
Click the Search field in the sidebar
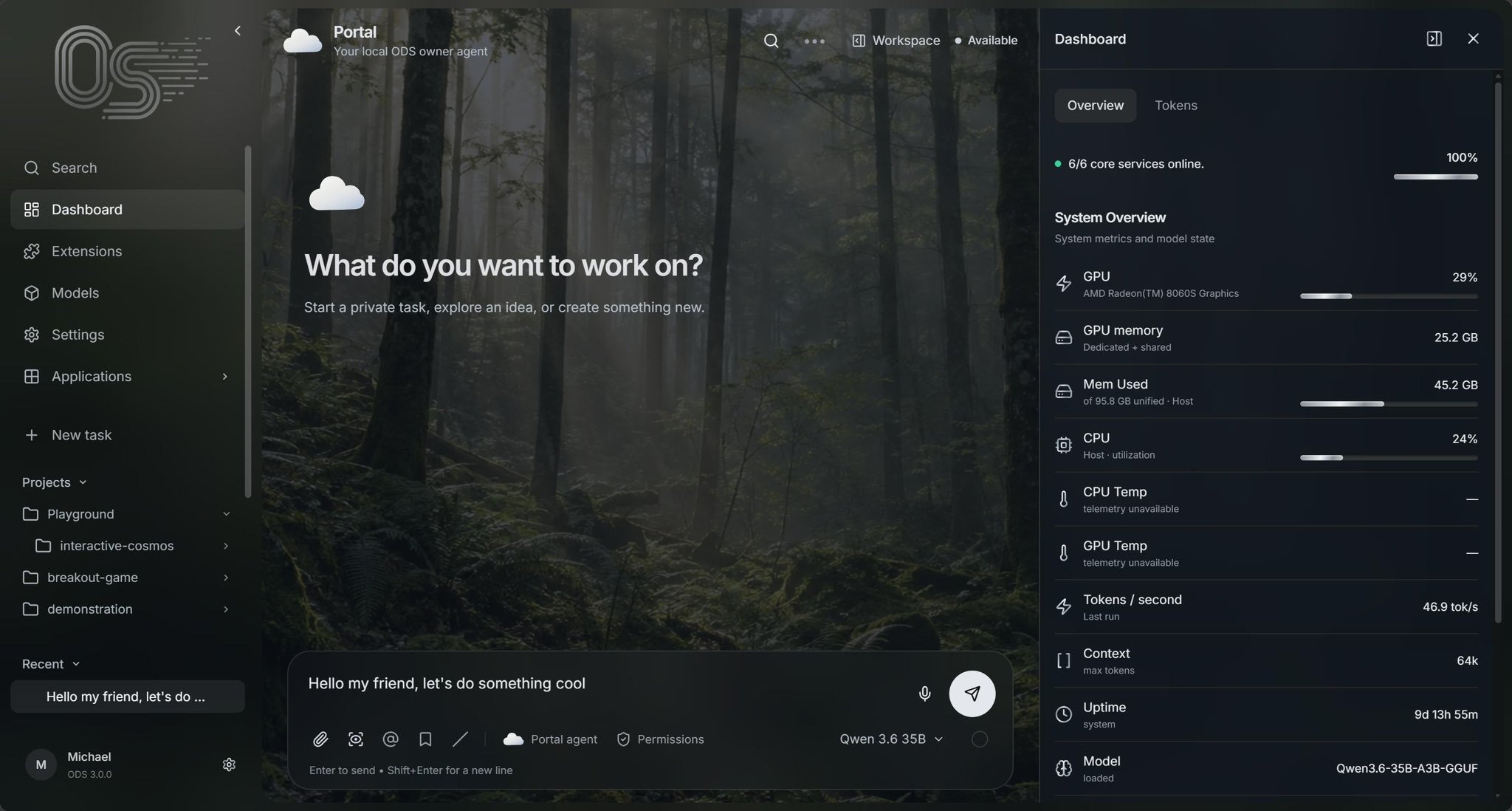pyautogui.click(x=127, y=168)
